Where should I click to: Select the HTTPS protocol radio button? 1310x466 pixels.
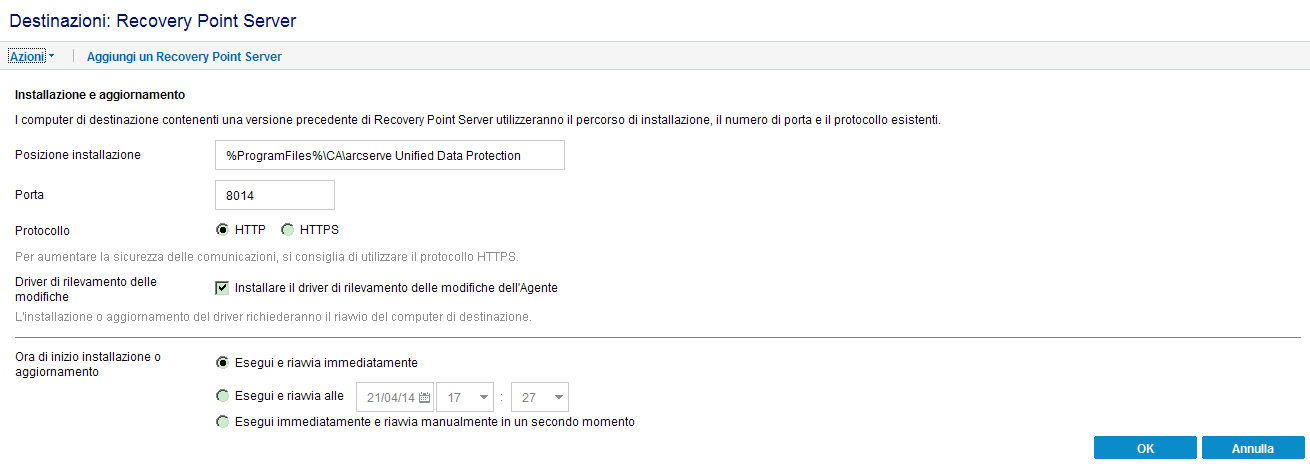[288, 229]
